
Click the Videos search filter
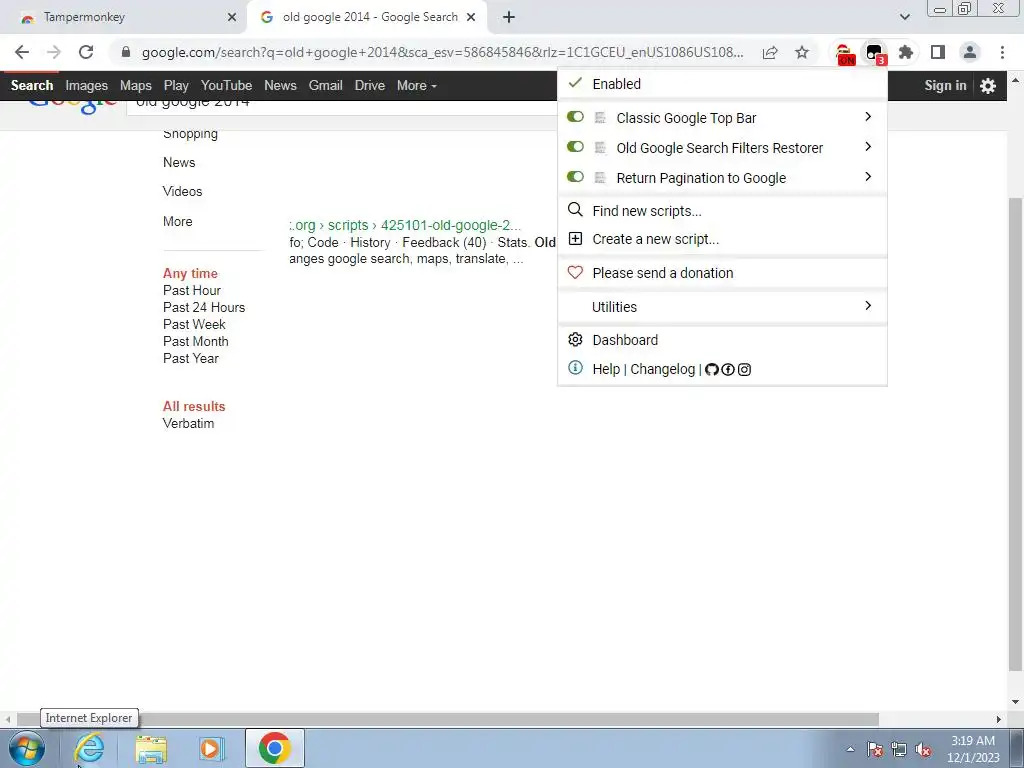point(182,191)
